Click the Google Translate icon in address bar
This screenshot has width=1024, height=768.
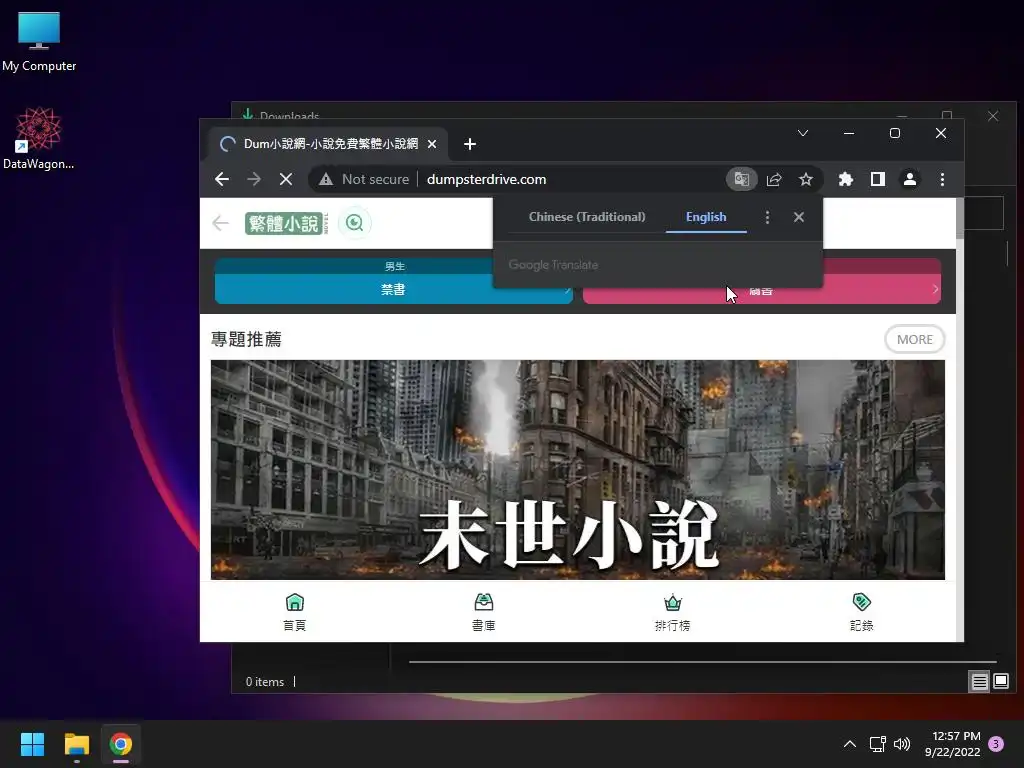pos(741,179)
